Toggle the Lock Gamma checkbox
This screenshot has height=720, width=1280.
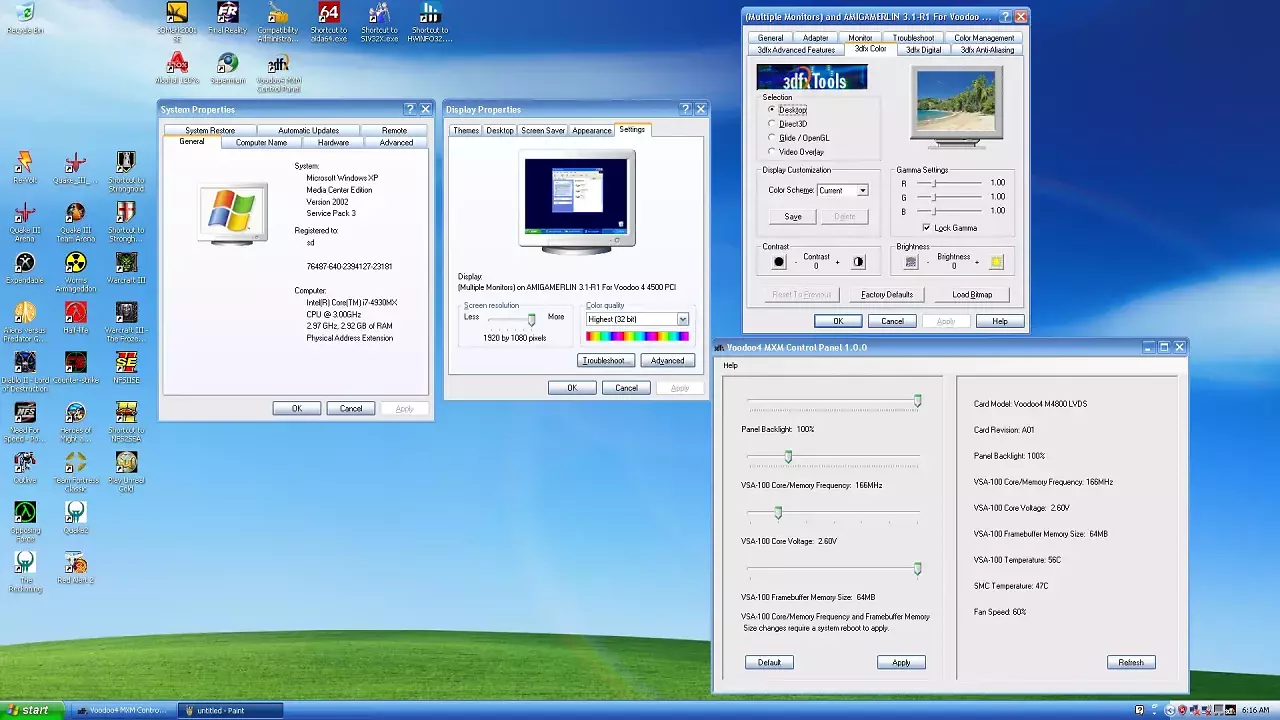926,228
